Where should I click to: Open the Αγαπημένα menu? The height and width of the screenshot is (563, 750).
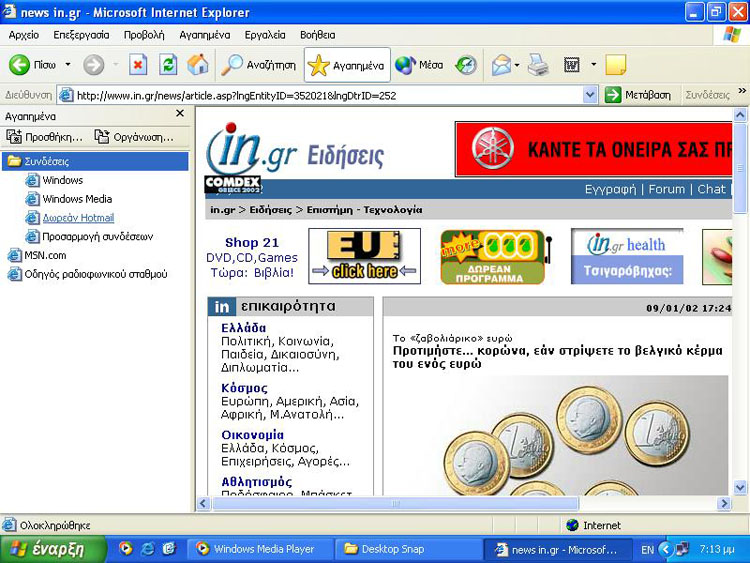point(205,35)
